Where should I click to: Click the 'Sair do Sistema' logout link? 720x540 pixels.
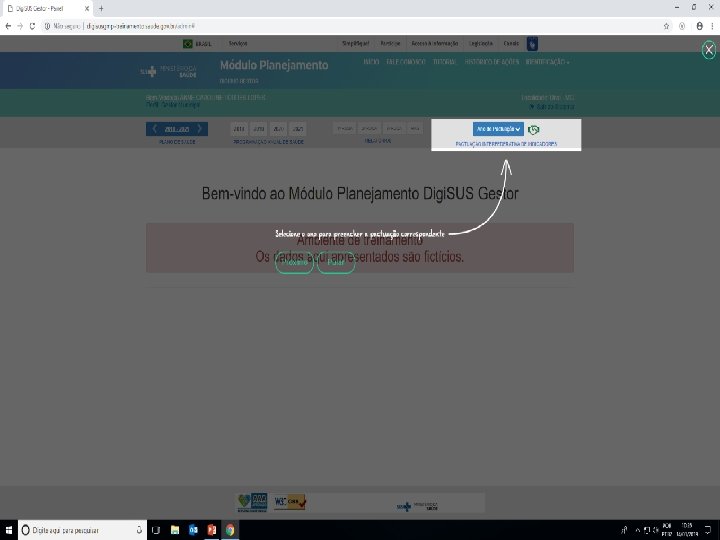[551, 107]
